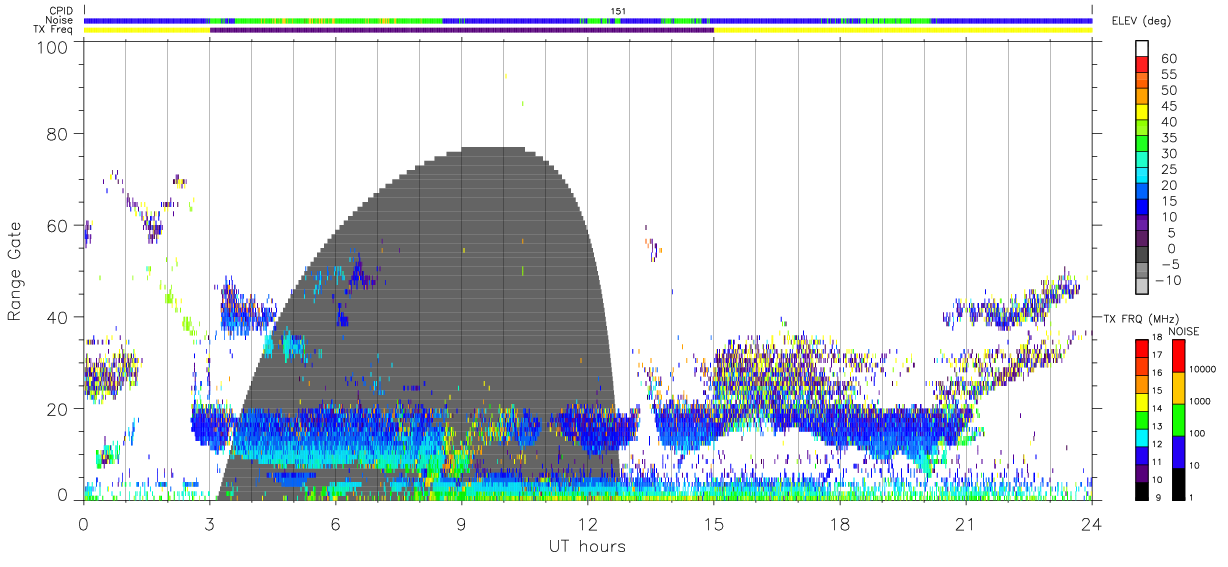
Task: Pick the light gray bottom ELEV colorbar segment
Action: click(x=1143, y=288)
